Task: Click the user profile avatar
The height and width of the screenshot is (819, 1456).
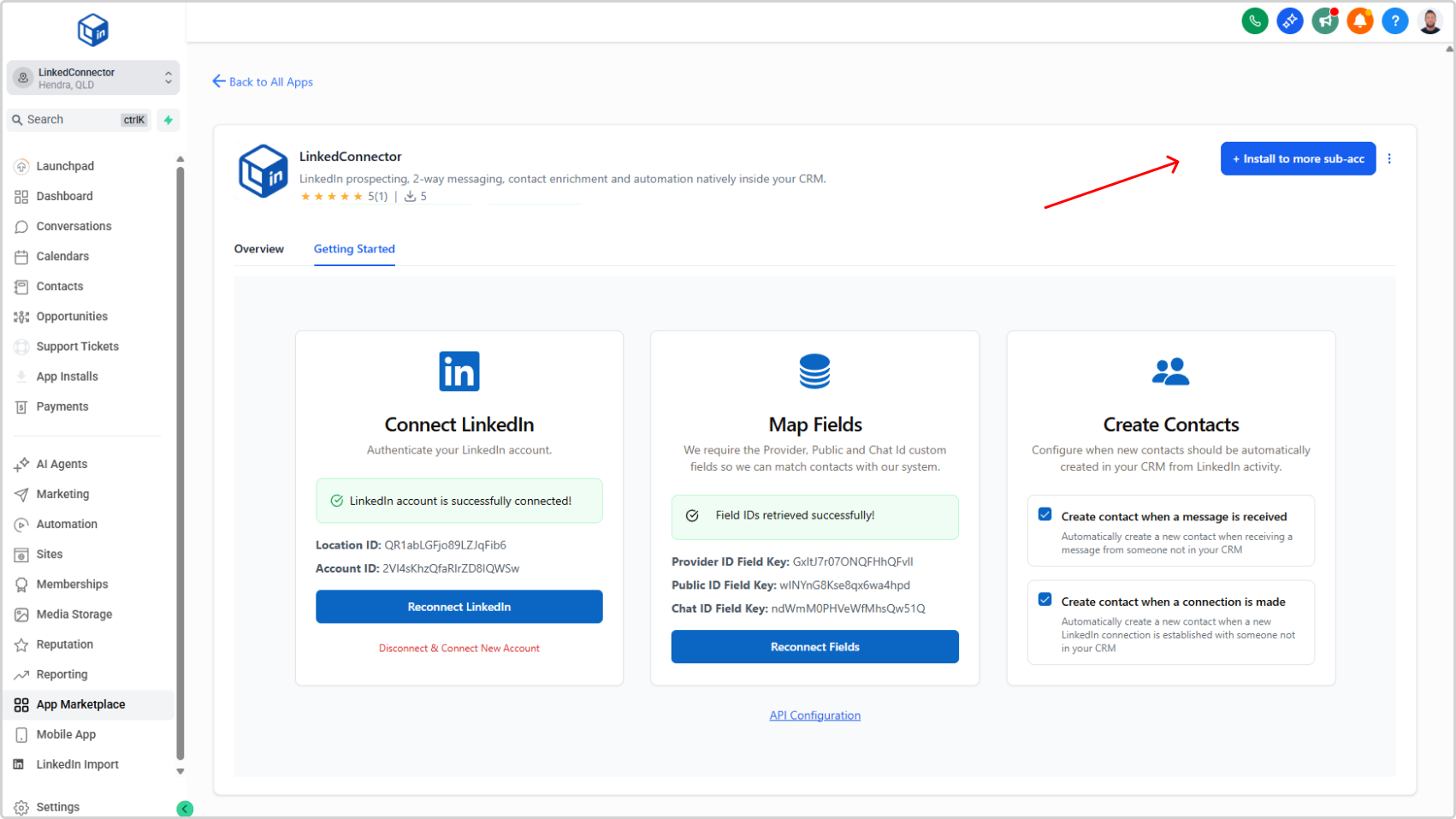Action: tap(1429, 21)
